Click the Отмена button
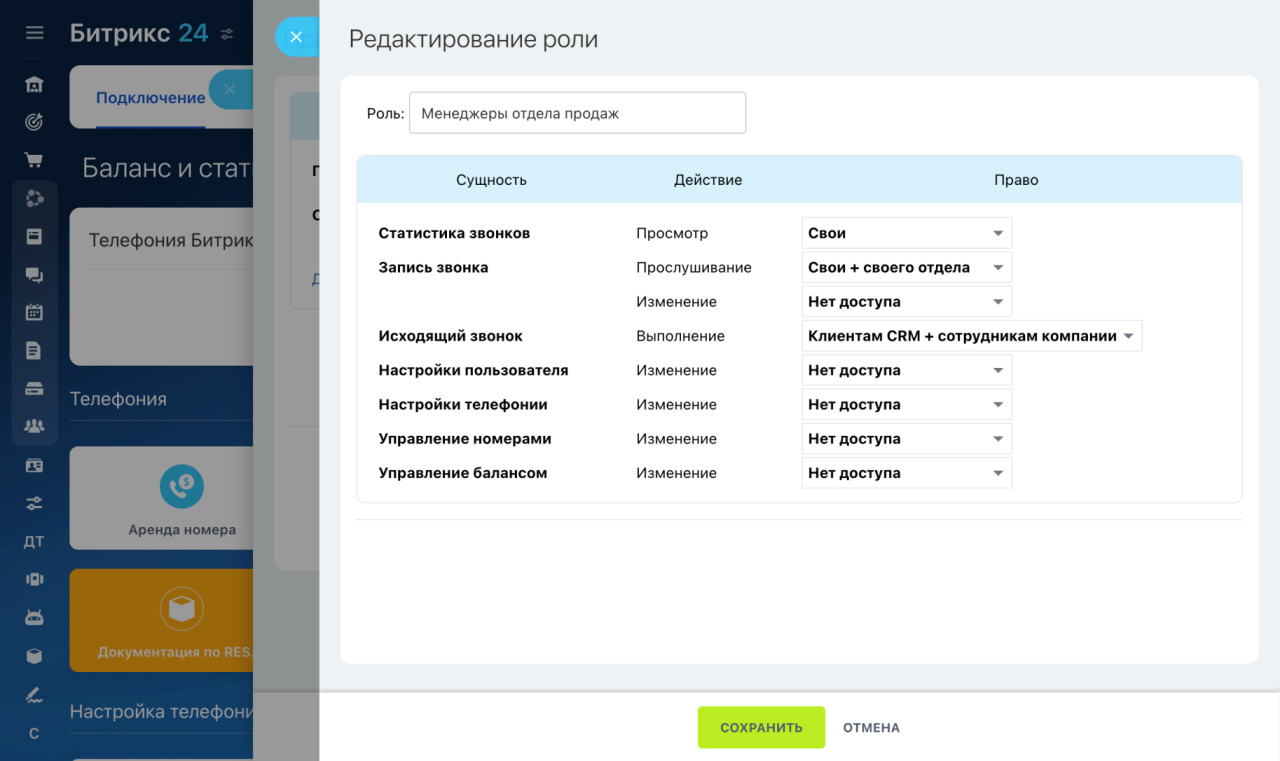 871,728
